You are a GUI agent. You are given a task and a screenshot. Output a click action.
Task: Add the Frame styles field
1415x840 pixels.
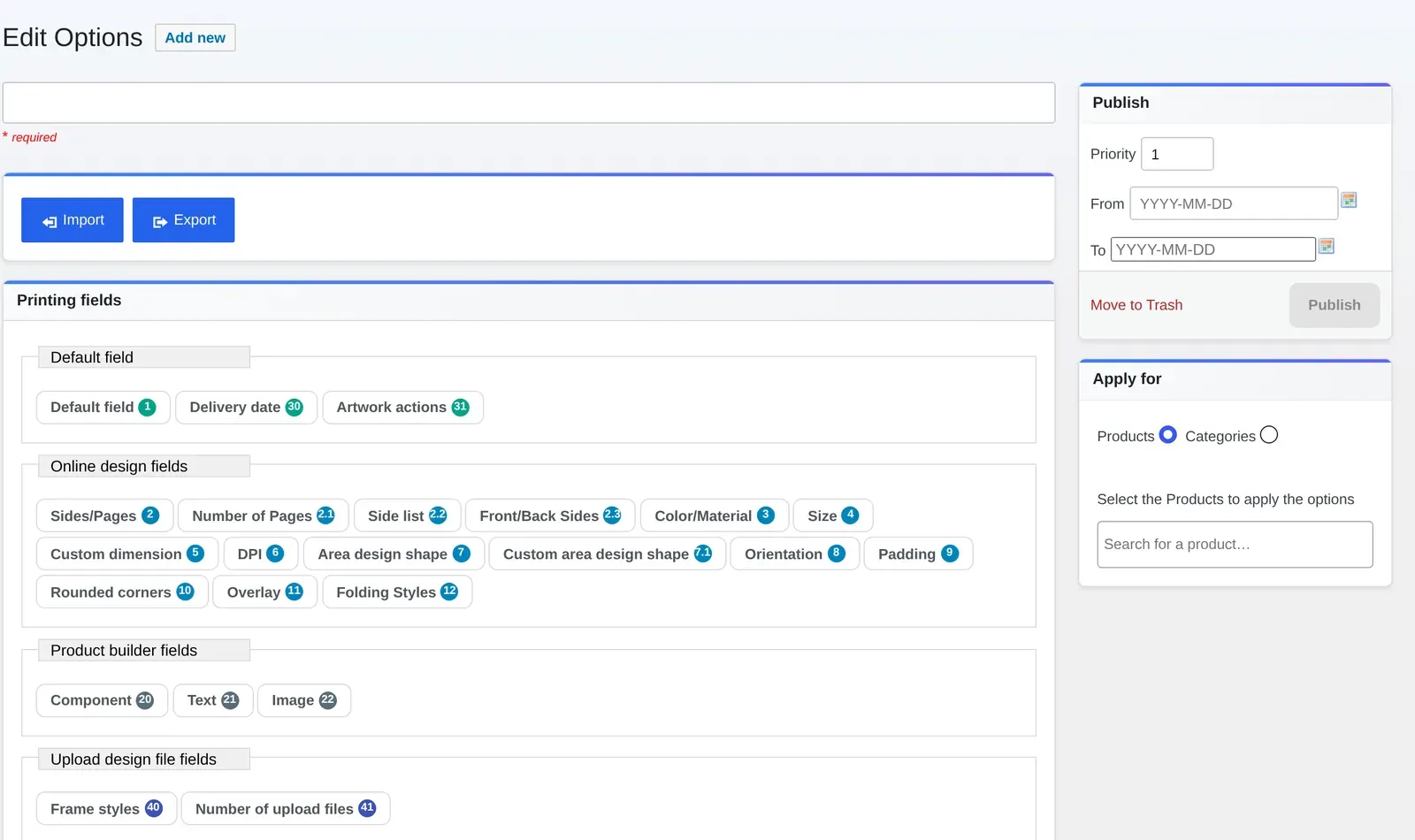pos(106,809)
